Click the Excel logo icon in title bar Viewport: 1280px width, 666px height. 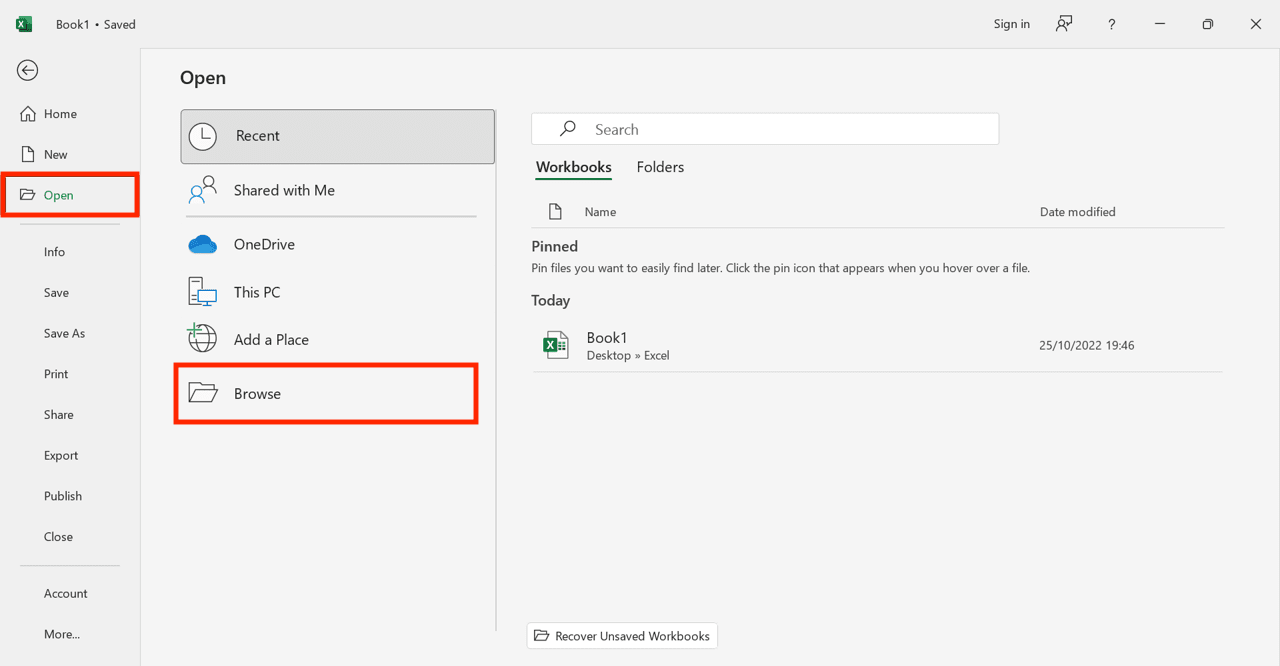24,24
